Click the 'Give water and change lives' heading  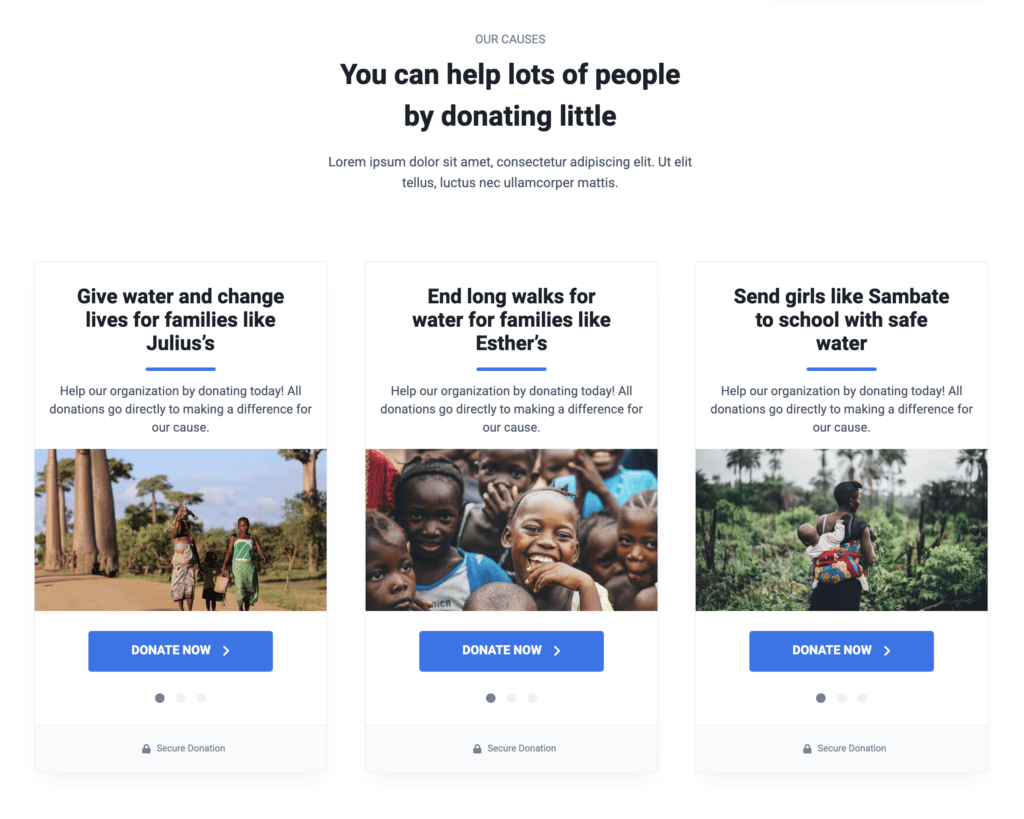(180, 319)
